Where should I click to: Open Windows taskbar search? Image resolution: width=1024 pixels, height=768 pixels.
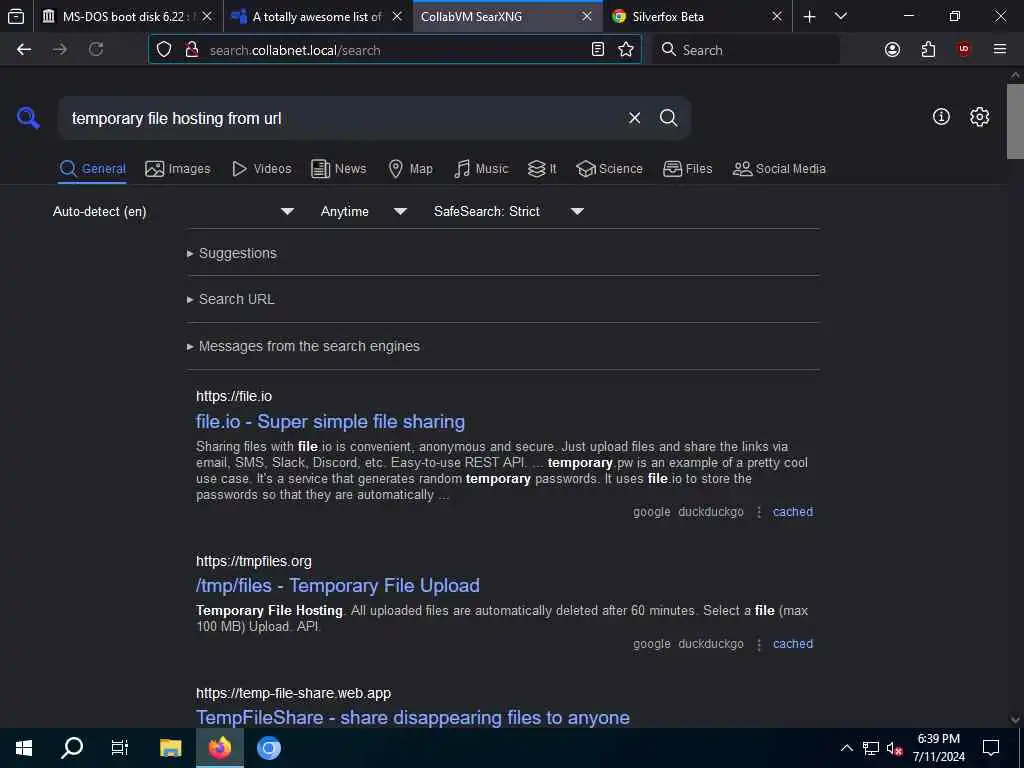pyautogui.click(x=72, y=748)
